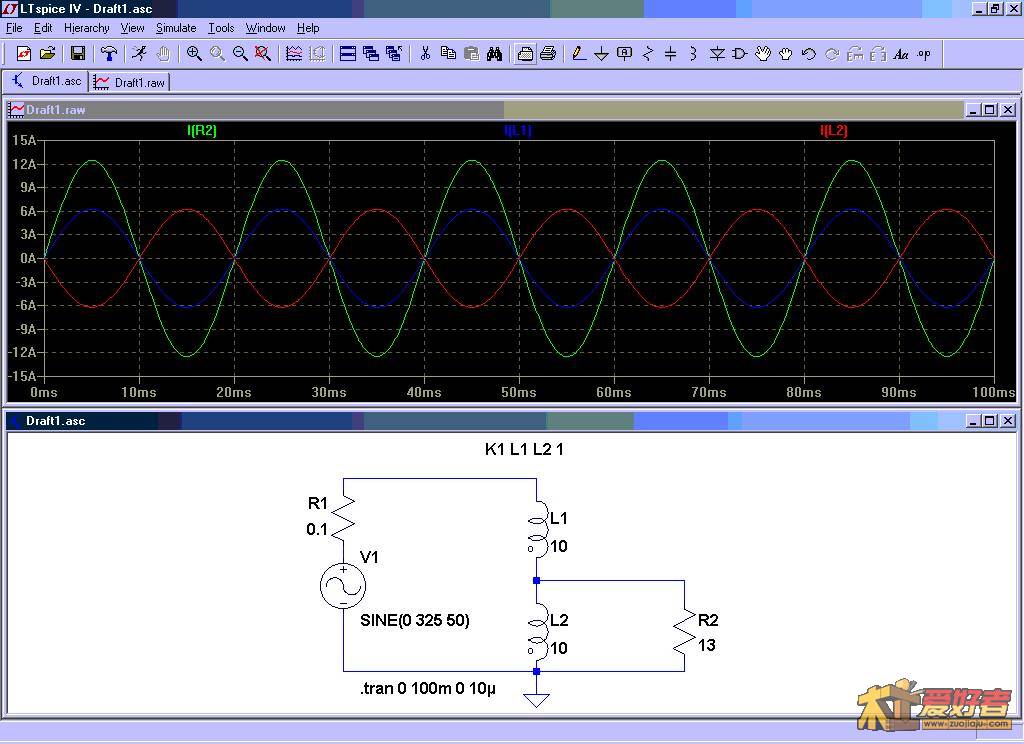Tile windows horizontally icon

pos(348,54)
